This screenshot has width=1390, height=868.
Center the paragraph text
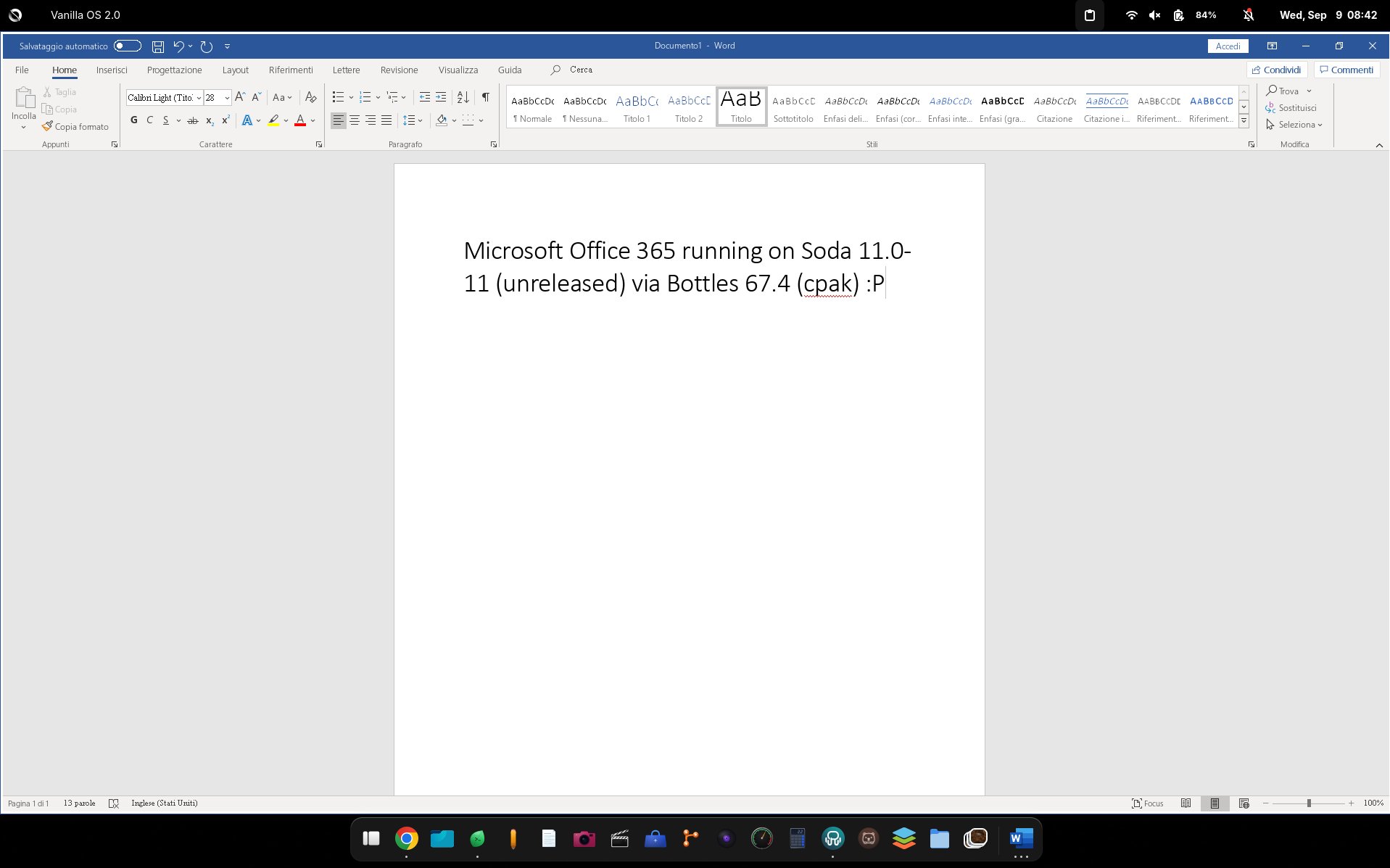pos(355,120)
